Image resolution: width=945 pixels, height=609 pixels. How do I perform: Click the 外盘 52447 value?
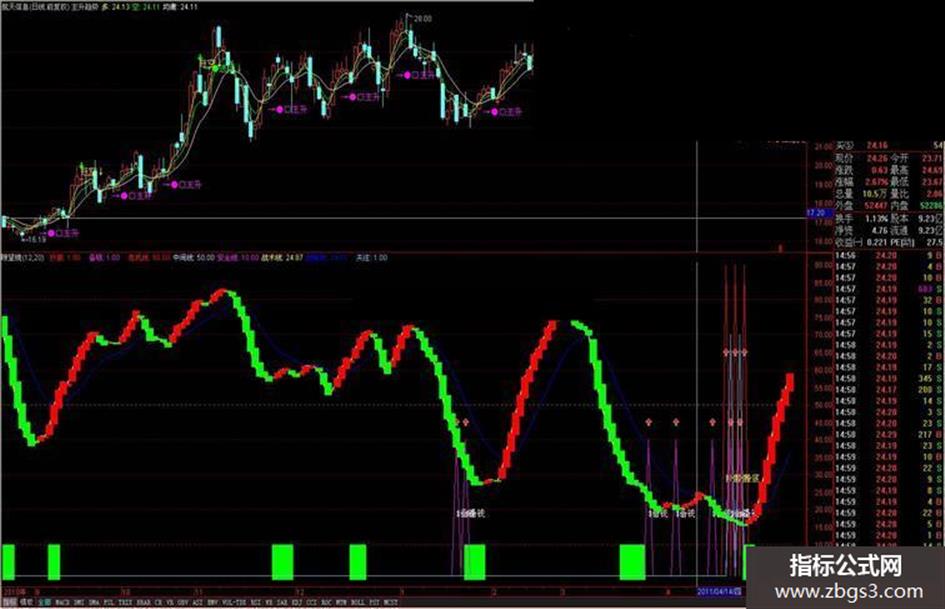876,206
